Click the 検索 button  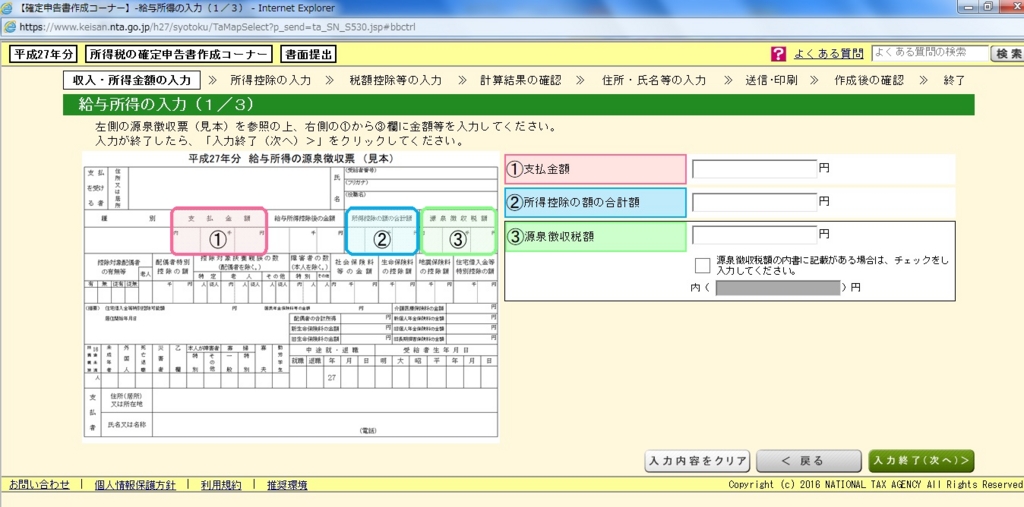tap(1008, 54)
